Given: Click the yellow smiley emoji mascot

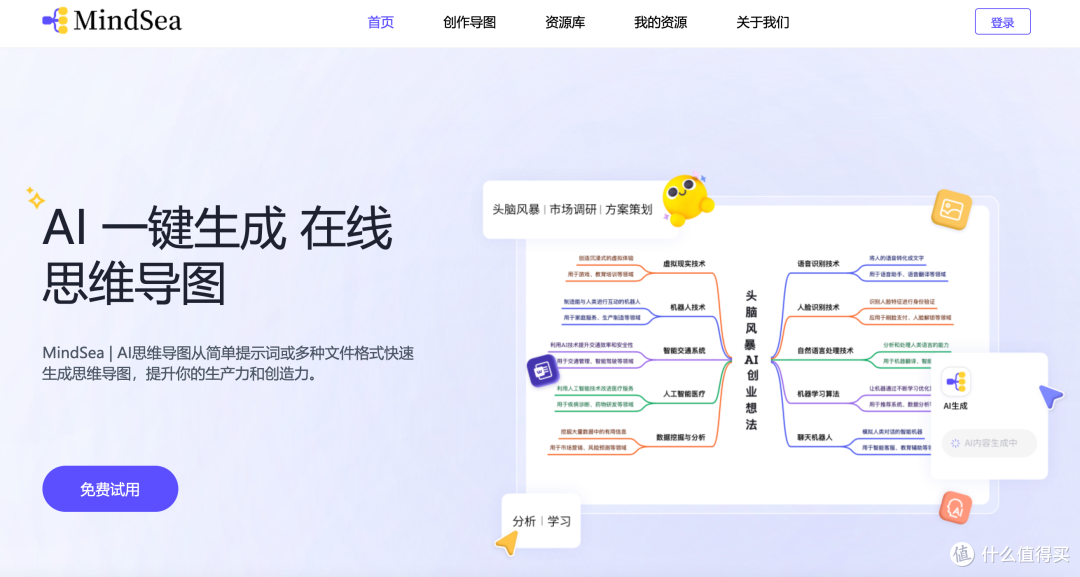Looking at the screenshot, I should 687,200.
